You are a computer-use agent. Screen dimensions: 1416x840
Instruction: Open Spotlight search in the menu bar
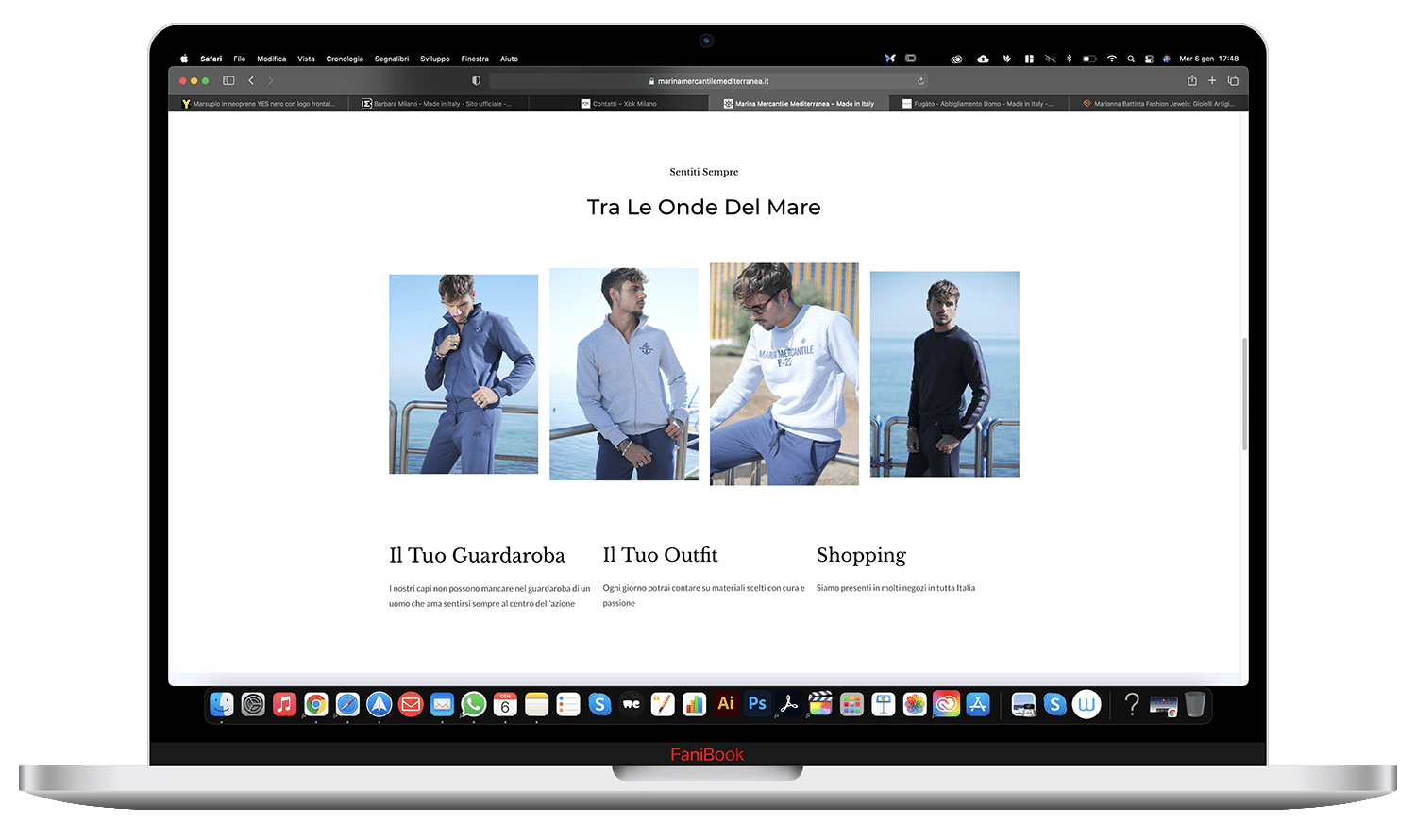coord(1131,59)
